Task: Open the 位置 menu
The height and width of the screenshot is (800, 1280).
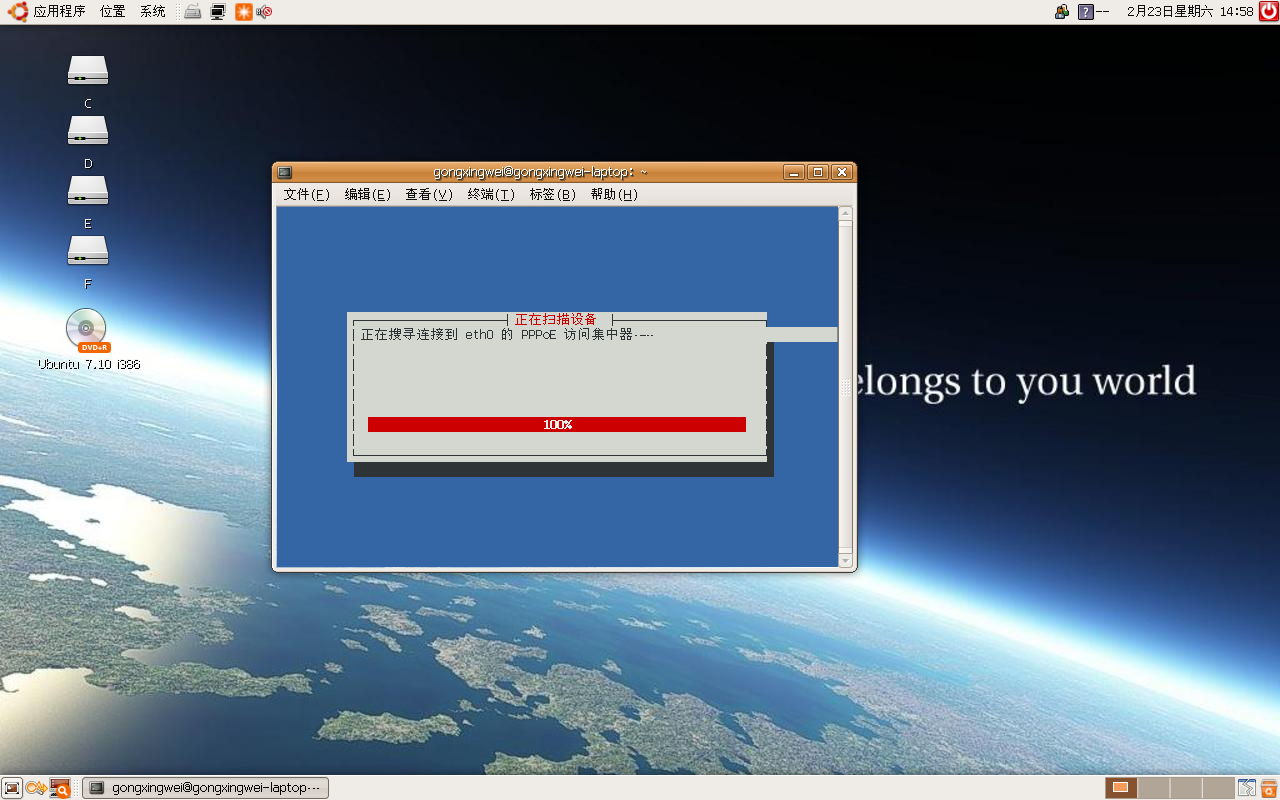Action: click(x=113, y=12)
